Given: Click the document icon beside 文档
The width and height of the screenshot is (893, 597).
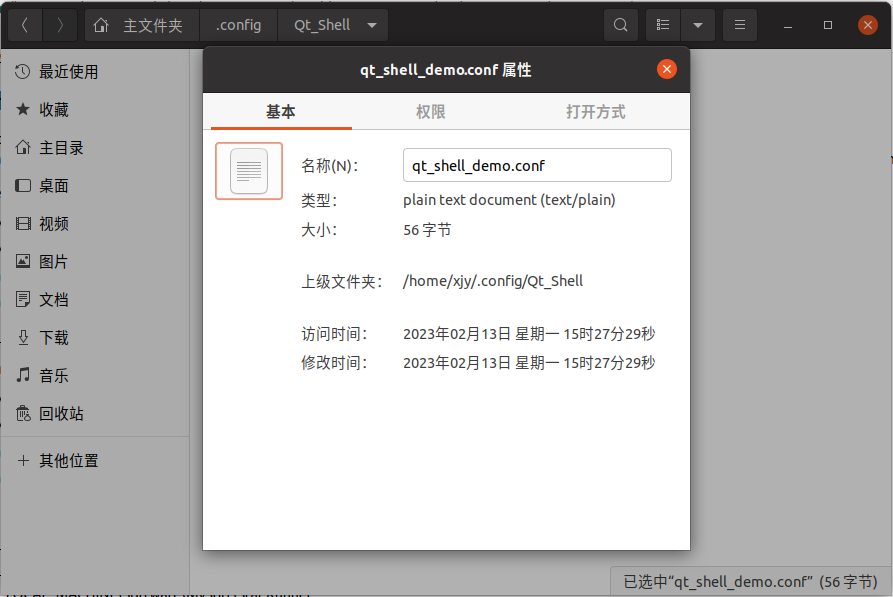Looking at the screenshot, I should click(x=23, y=299).
